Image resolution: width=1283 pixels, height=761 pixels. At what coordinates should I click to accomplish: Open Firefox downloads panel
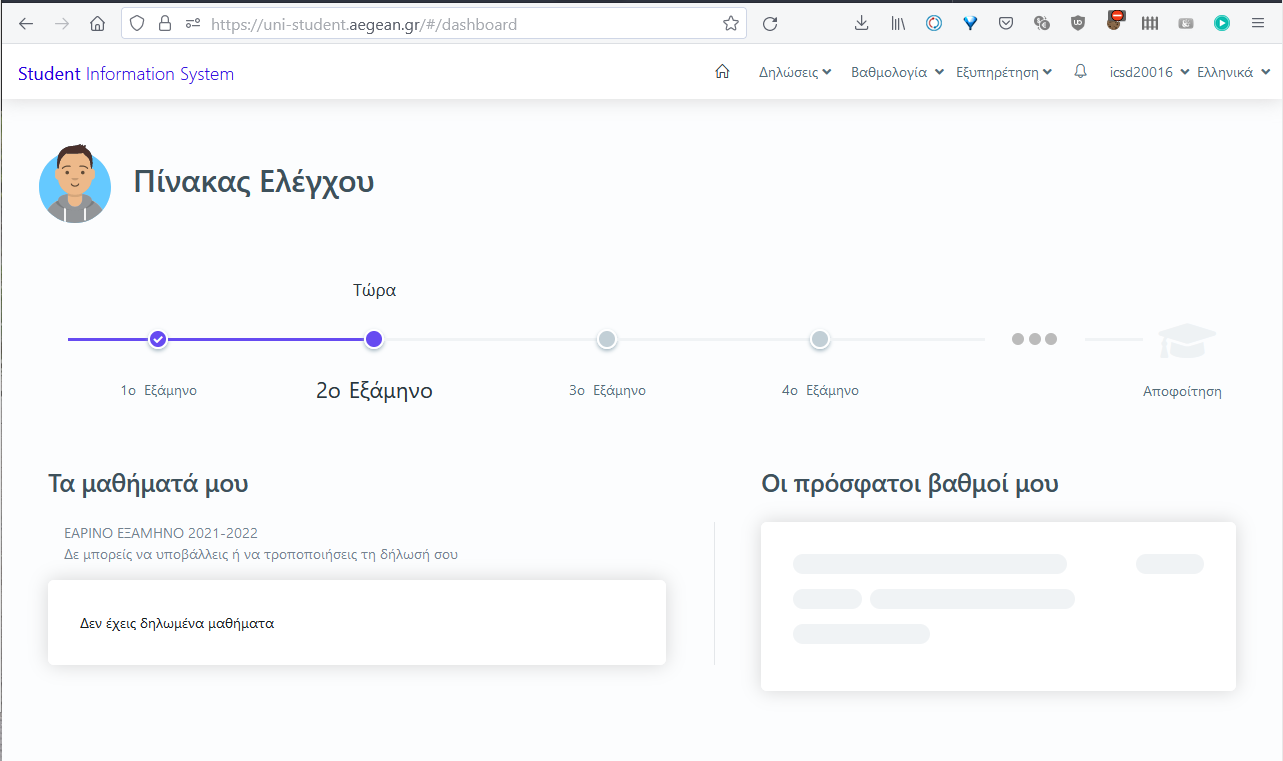[x=862, y=24]
